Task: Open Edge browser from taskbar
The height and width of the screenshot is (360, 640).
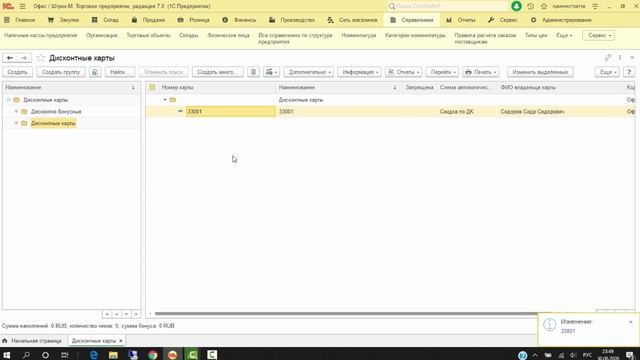Action: coord(93,355)
